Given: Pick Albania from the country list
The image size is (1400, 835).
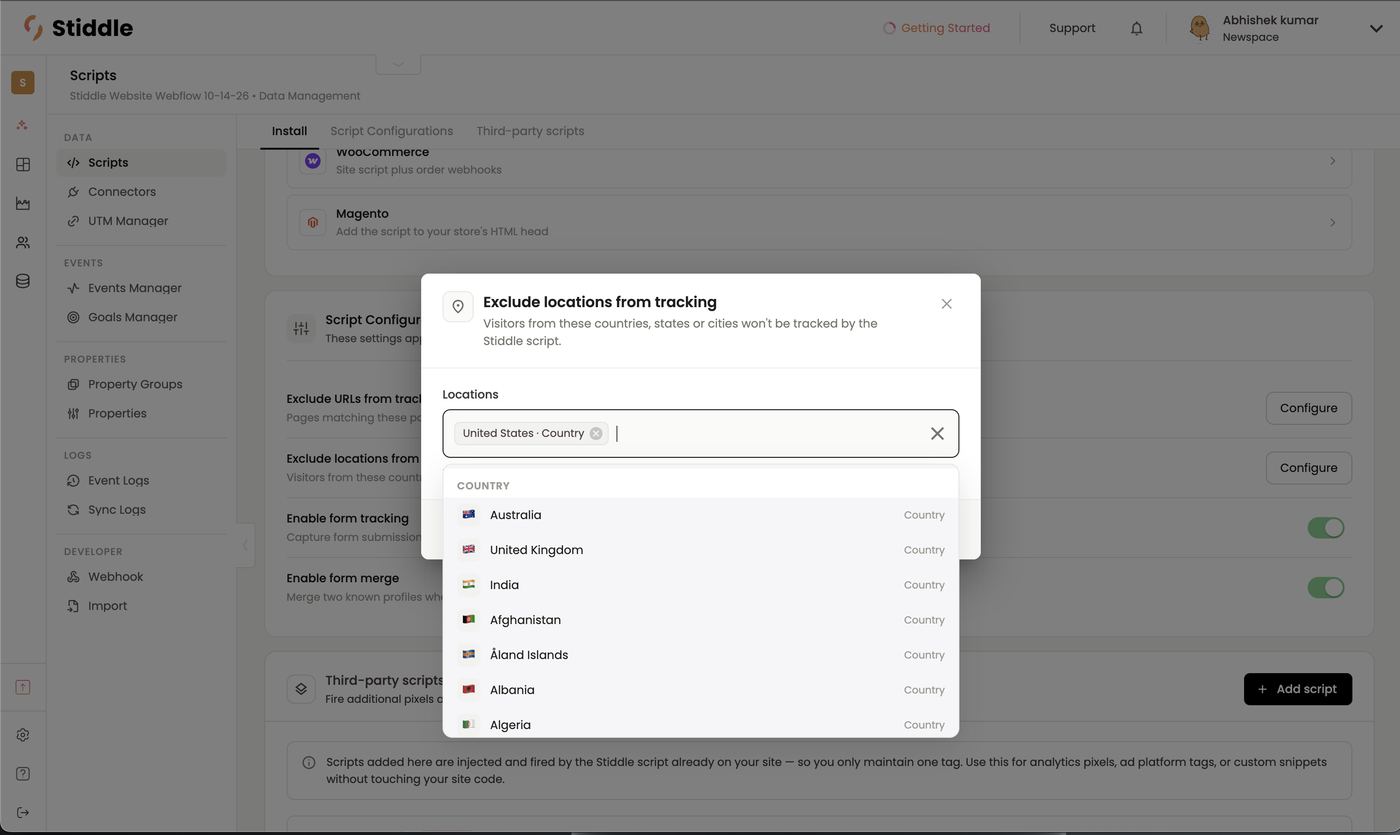Looking at the screenshot, I should [x=701, y=690].
